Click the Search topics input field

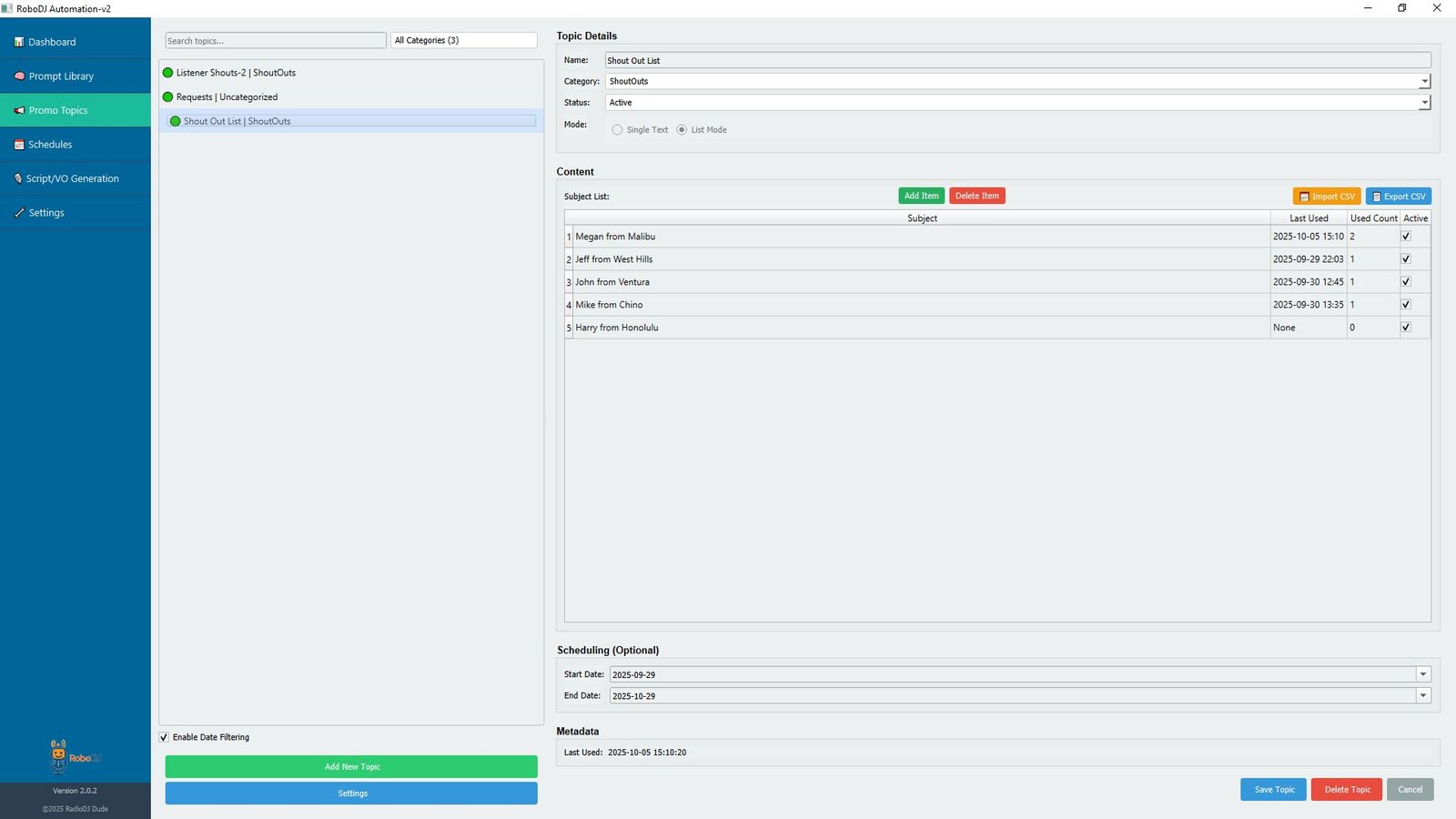[275, 41]
